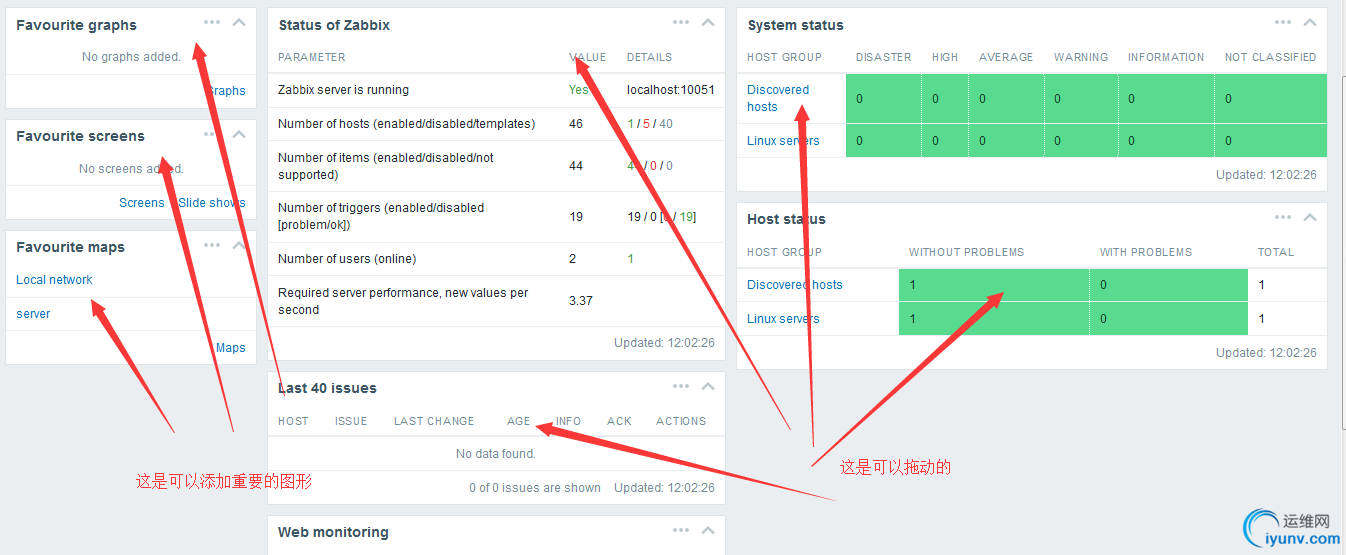Collapse the System status widget
This screenshot has width=1346, height=555.
[1310, 22]
